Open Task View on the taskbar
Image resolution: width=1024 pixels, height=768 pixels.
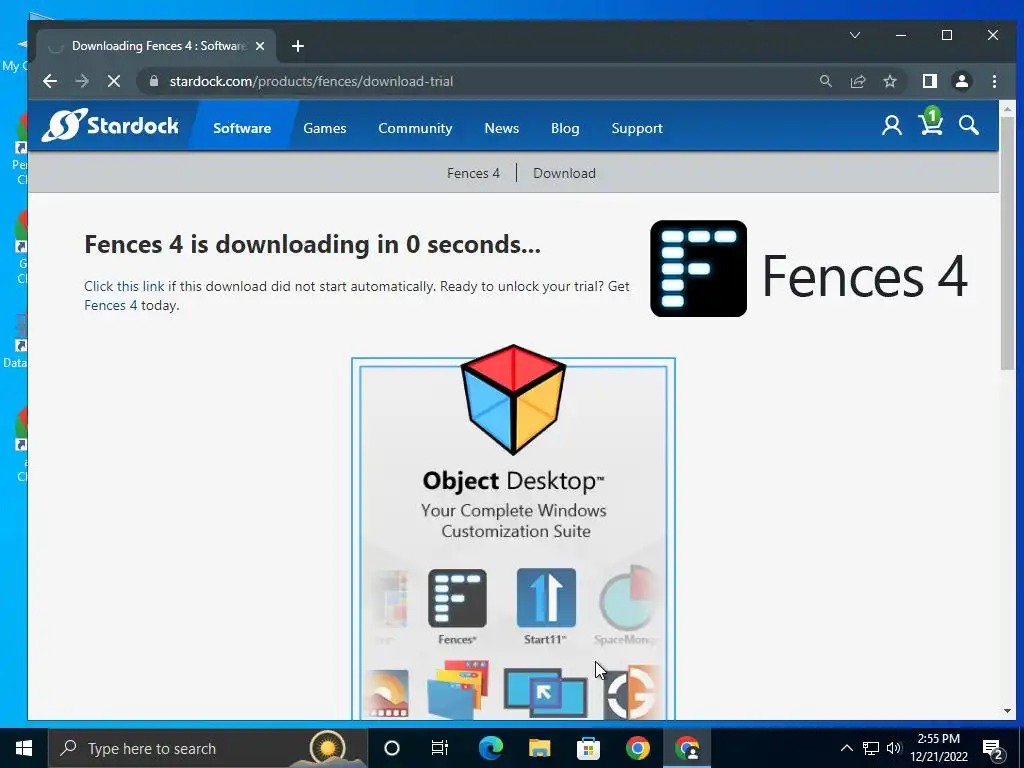point(440,748)
